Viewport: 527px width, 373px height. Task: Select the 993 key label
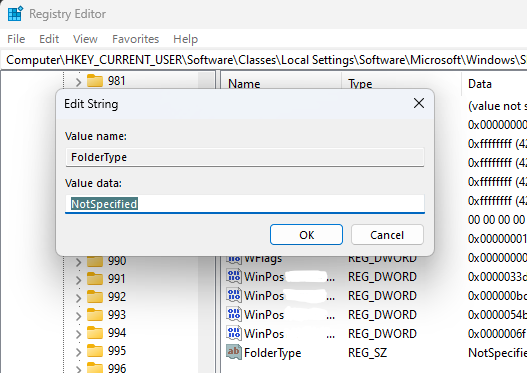click(117, 315)
